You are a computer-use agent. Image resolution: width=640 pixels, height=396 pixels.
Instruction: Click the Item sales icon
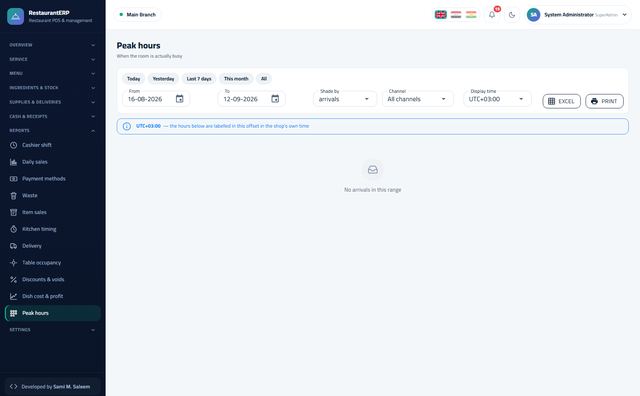pyautogui.click(x=13, y=212)
